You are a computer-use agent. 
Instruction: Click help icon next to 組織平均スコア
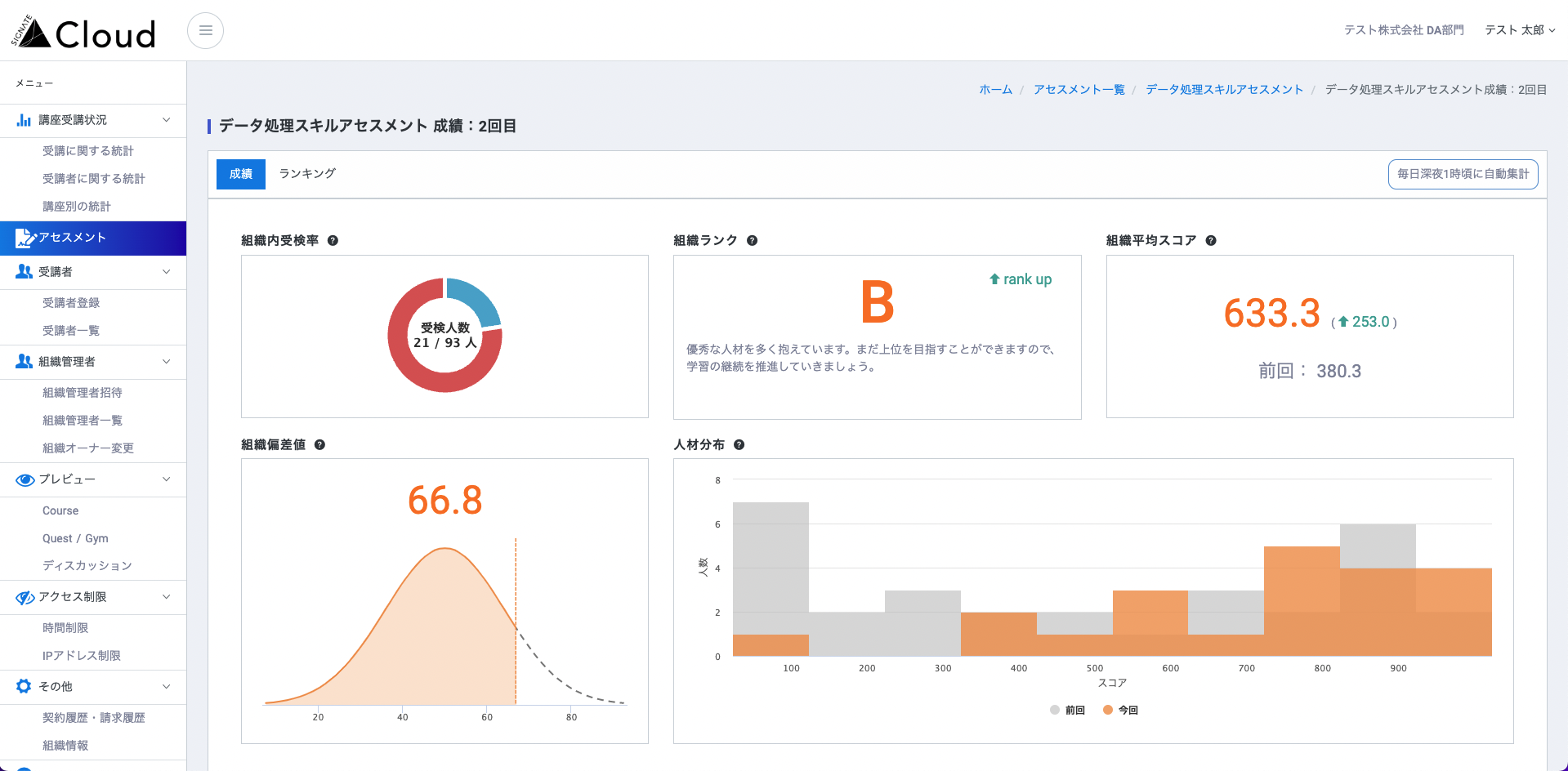1211,241
